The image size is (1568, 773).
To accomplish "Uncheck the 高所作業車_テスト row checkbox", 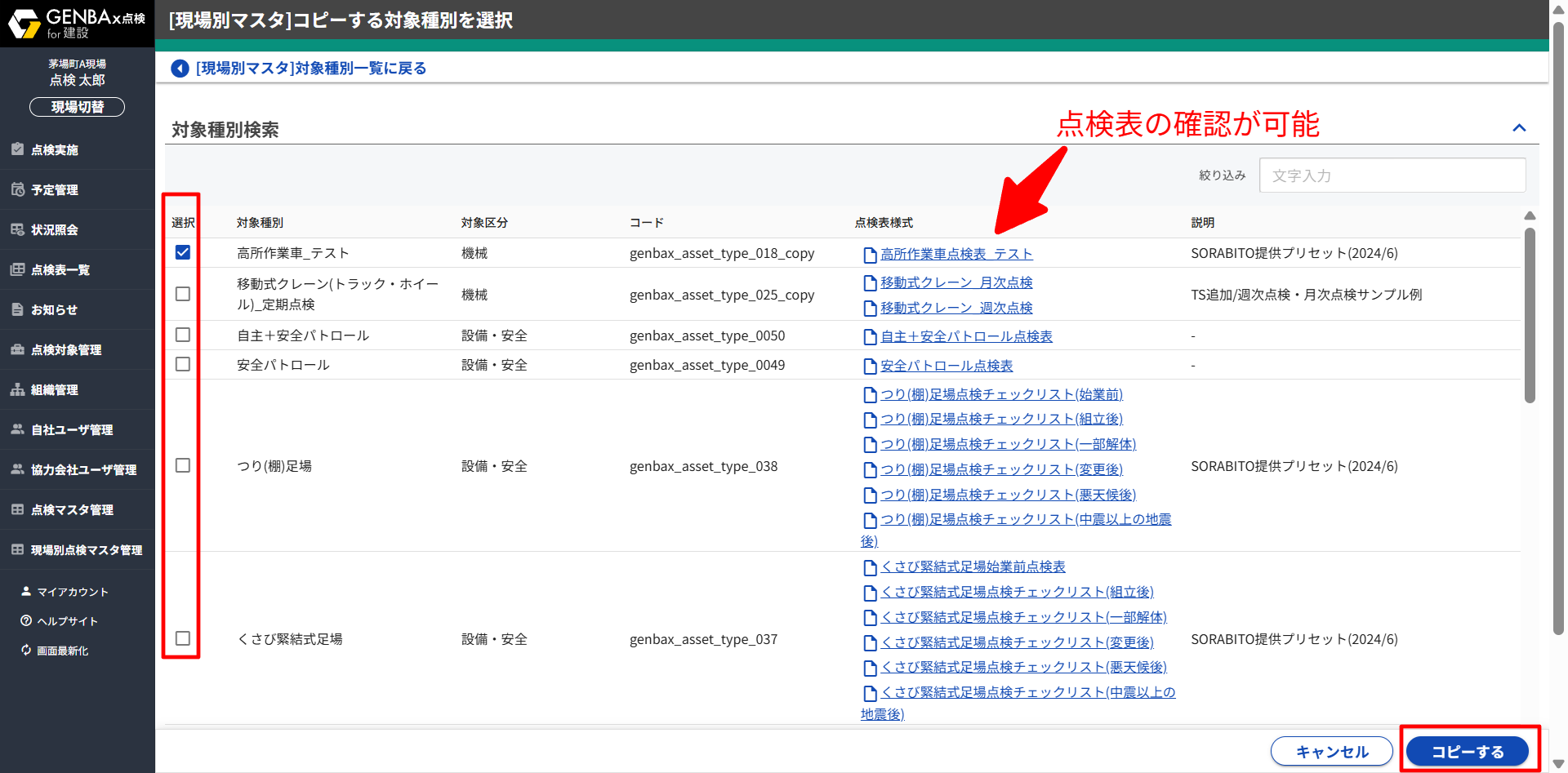I will (183, 253).
